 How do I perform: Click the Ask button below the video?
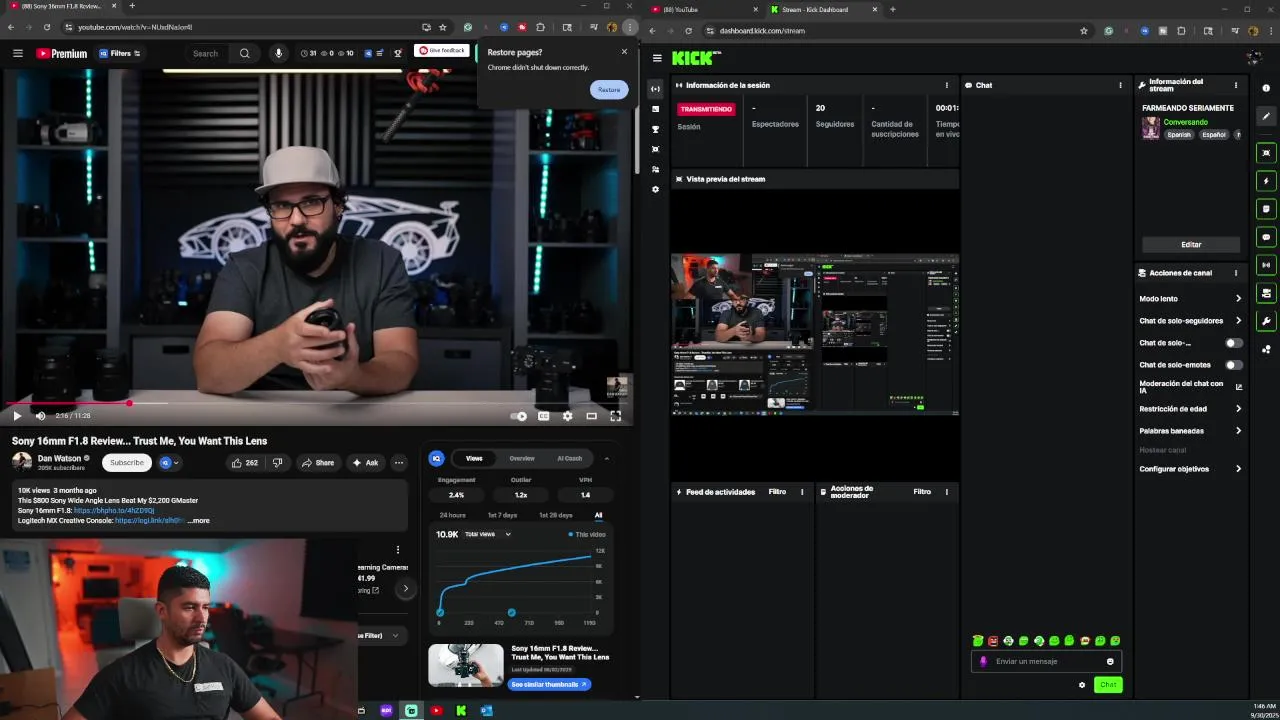pos(365,463)
